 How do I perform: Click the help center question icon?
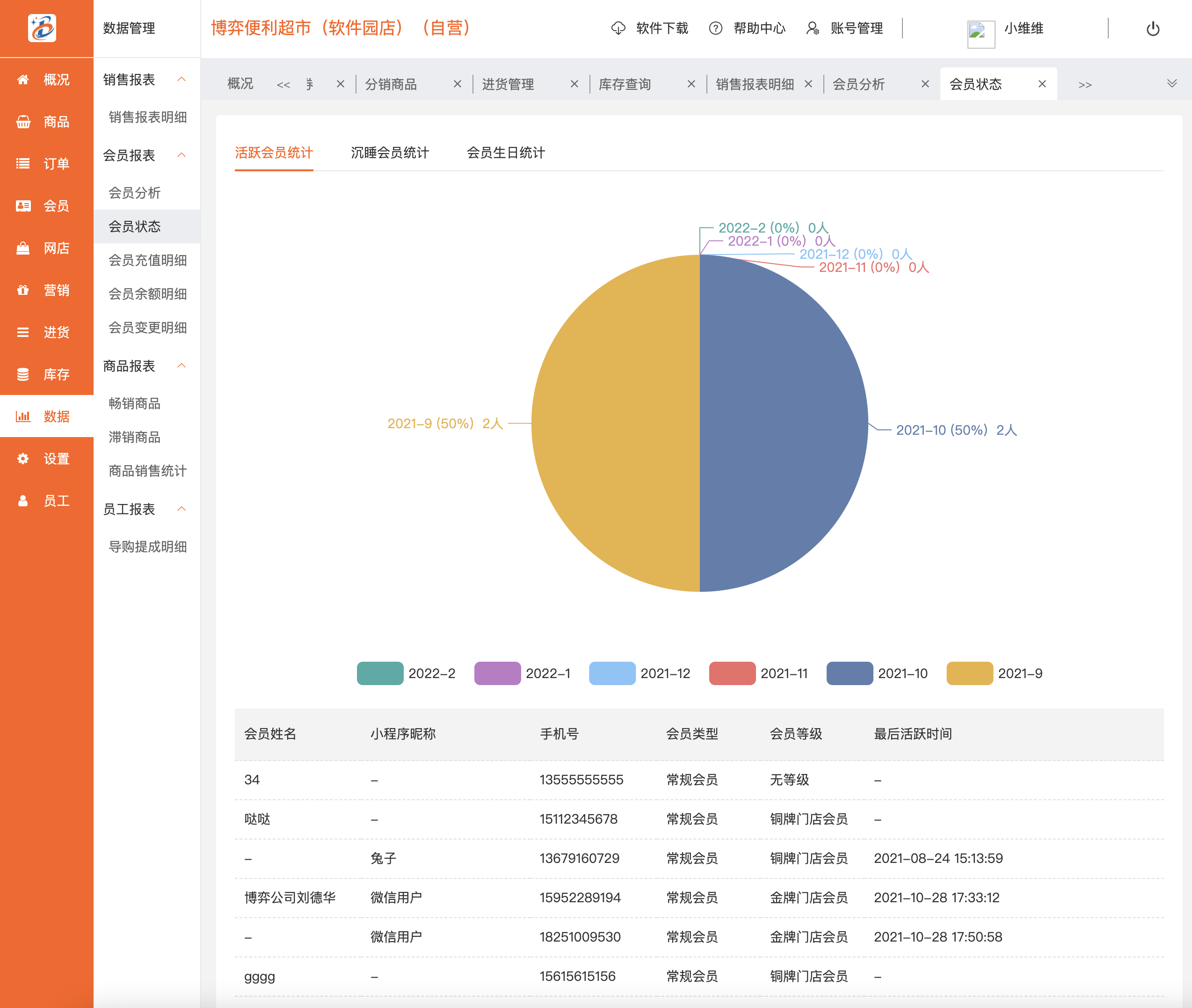[x=715, y=29]
